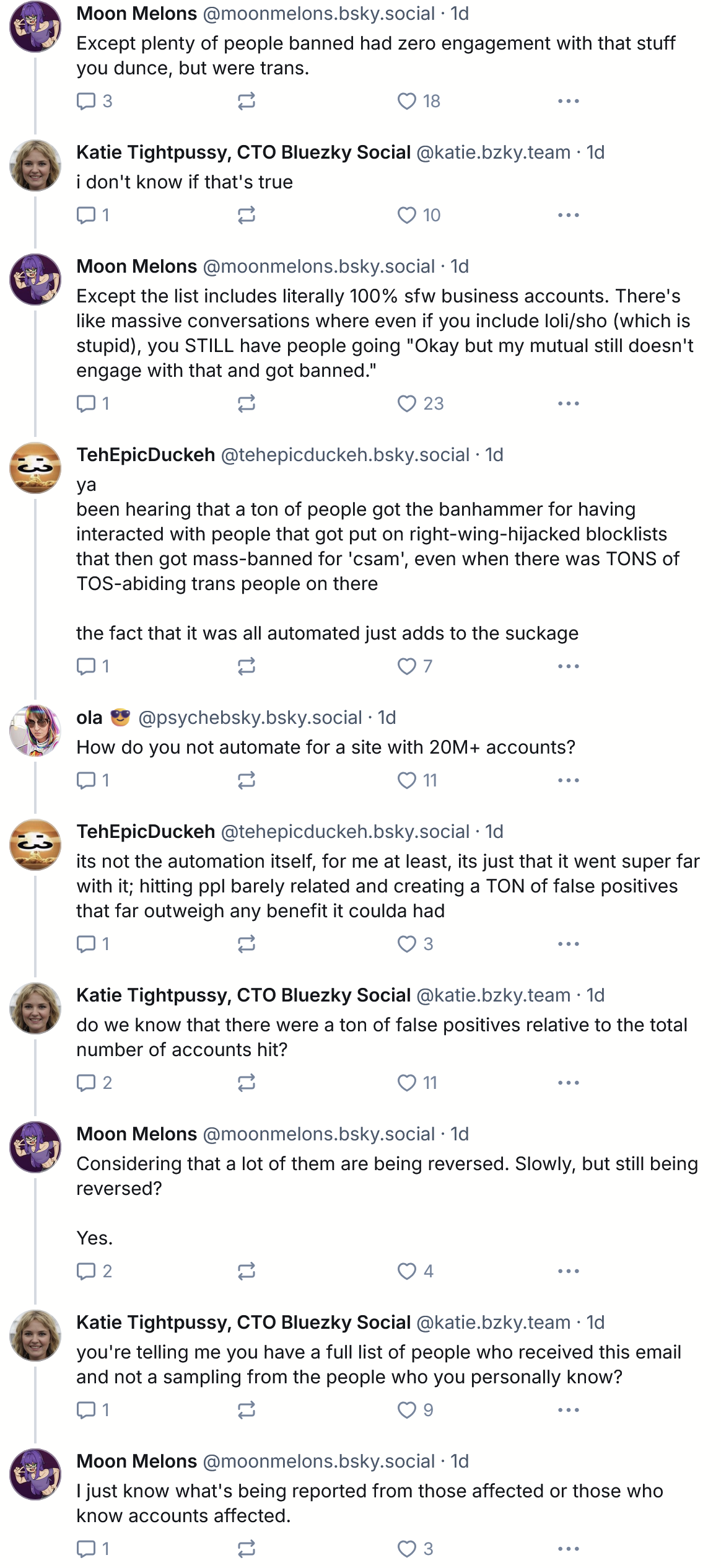Viewport: 721px width, 1568px height.
Task: Open the @psychebsky.bsky.social profile handle
Action: point(250,717)
